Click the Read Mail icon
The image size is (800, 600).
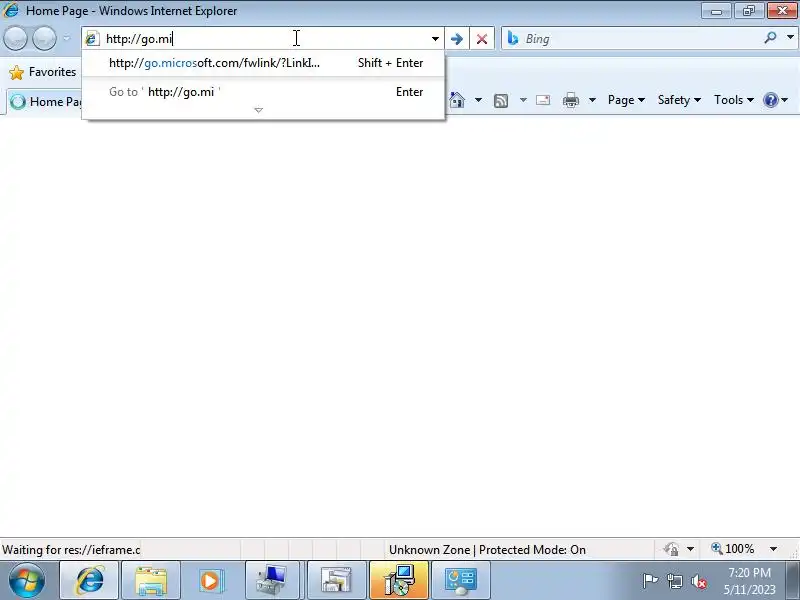coord(543,100)
